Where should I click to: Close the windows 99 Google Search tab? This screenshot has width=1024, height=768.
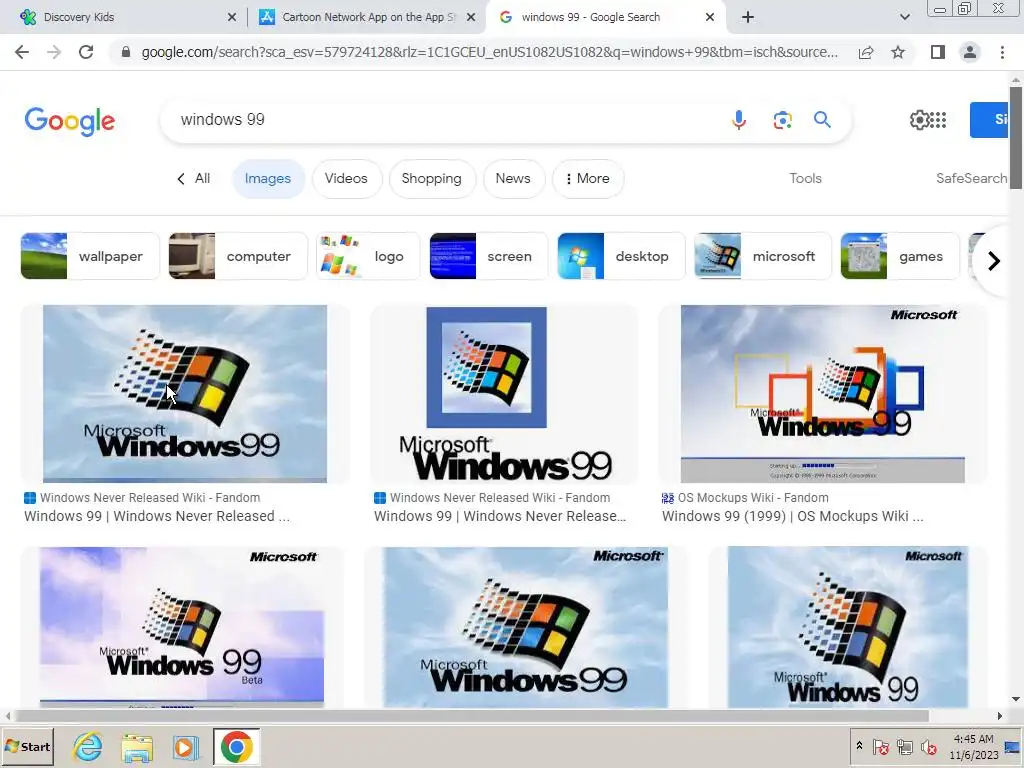click(x=710, y=18)
